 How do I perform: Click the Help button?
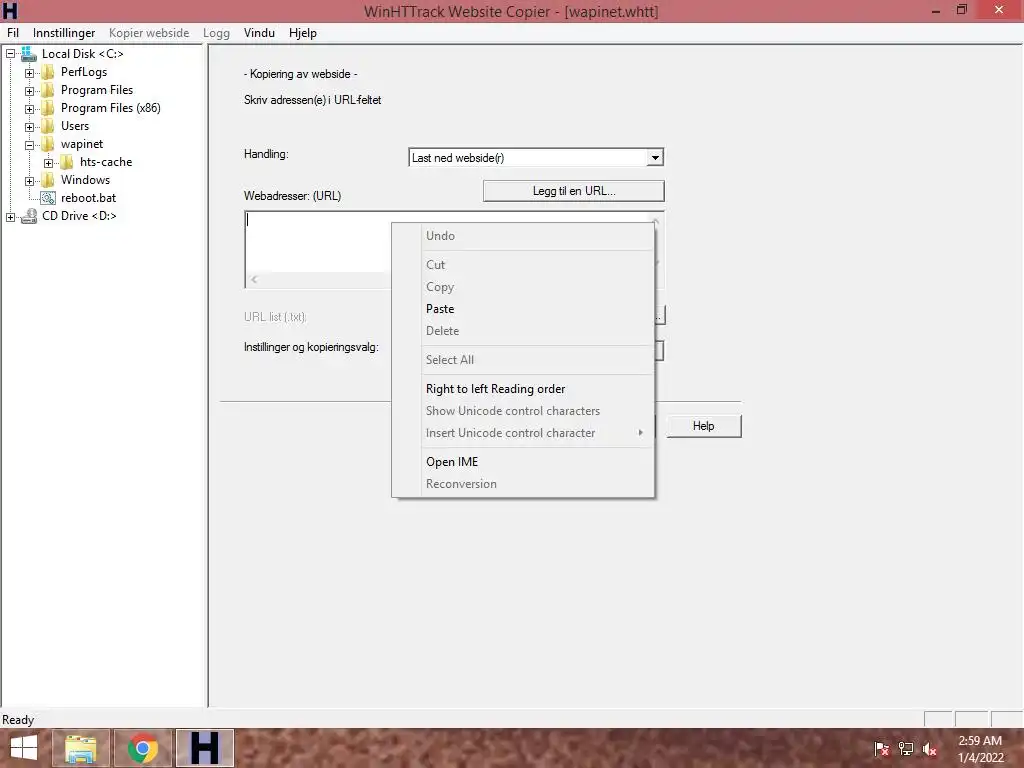[x=703, y=426]
